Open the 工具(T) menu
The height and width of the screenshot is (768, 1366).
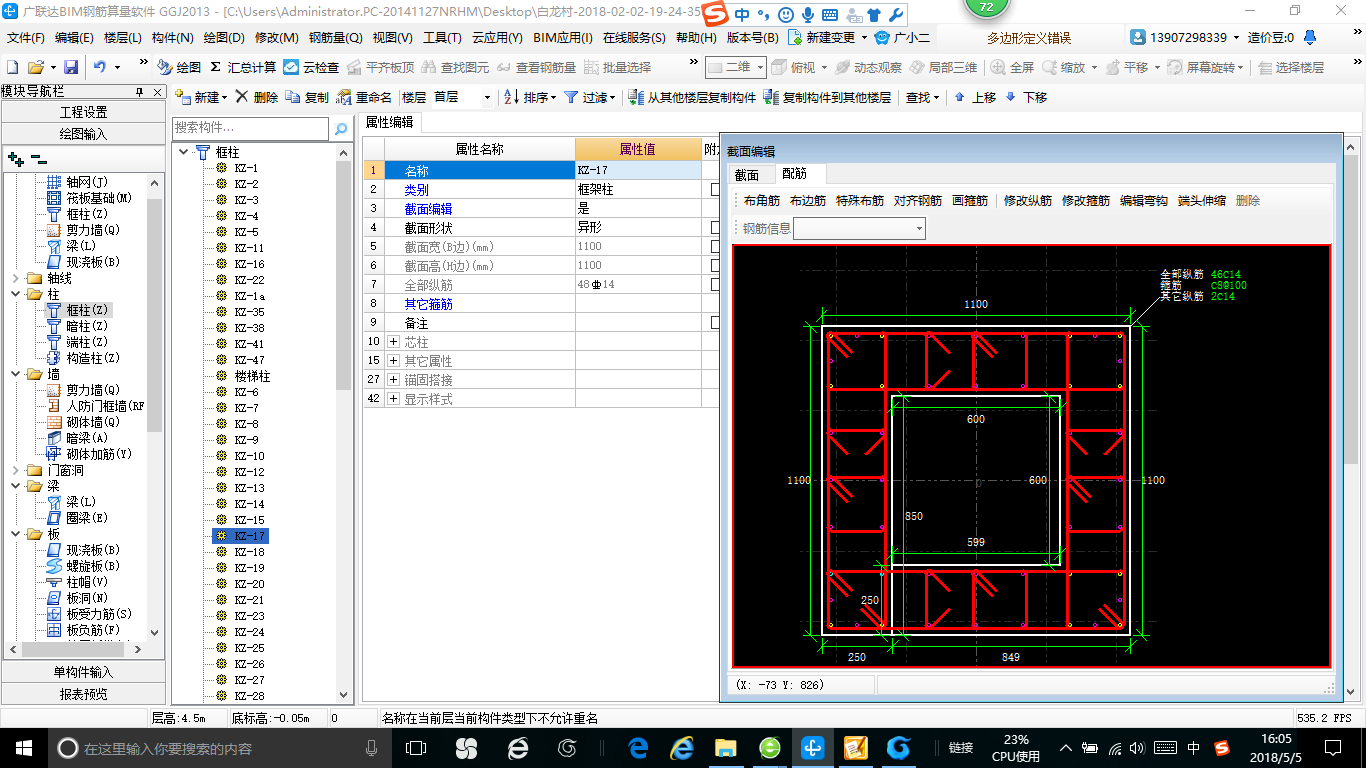(x=442, y=38)
